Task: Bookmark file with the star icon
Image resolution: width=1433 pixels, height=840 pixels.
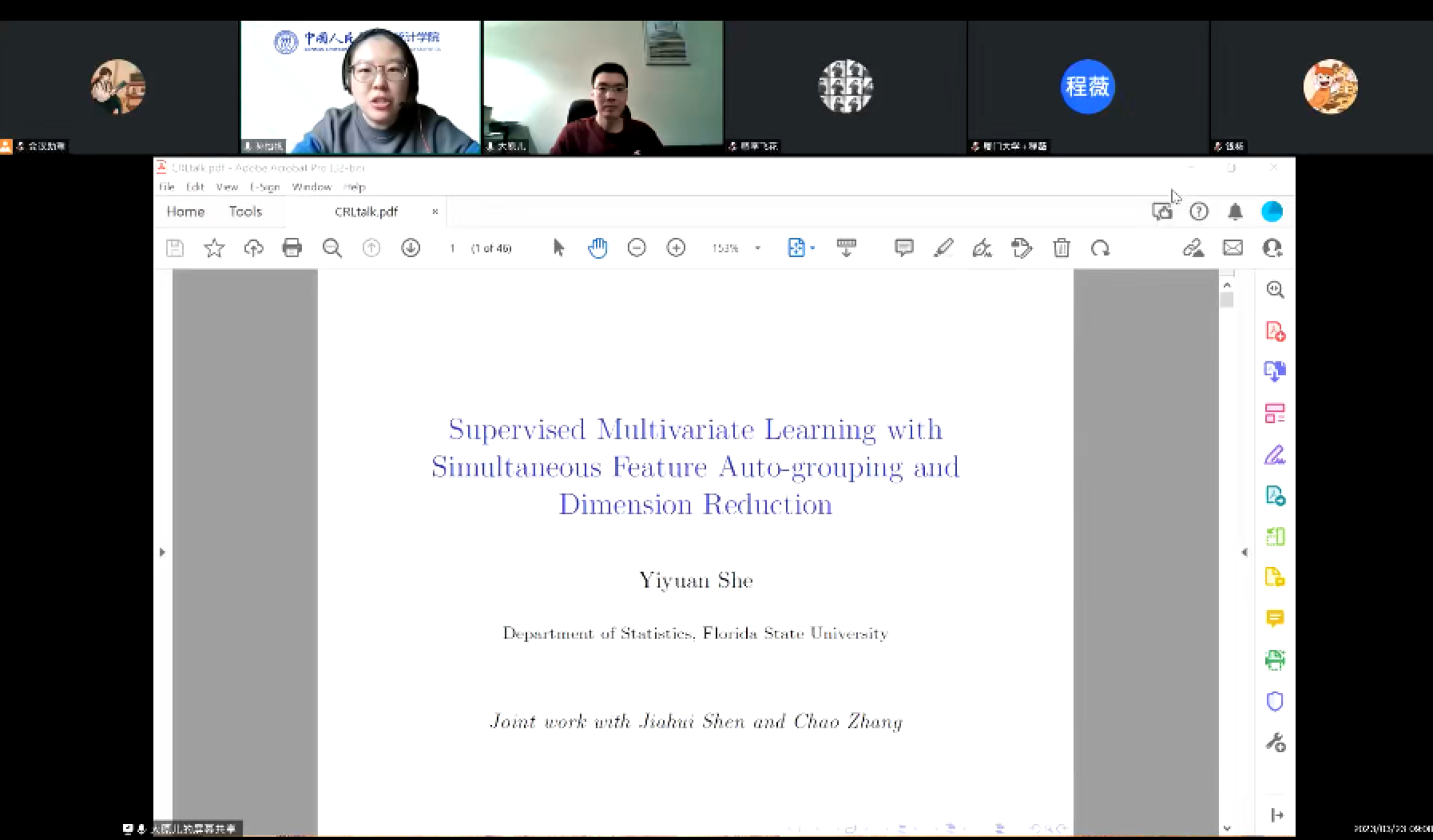Action: click(x=214, y=248)
